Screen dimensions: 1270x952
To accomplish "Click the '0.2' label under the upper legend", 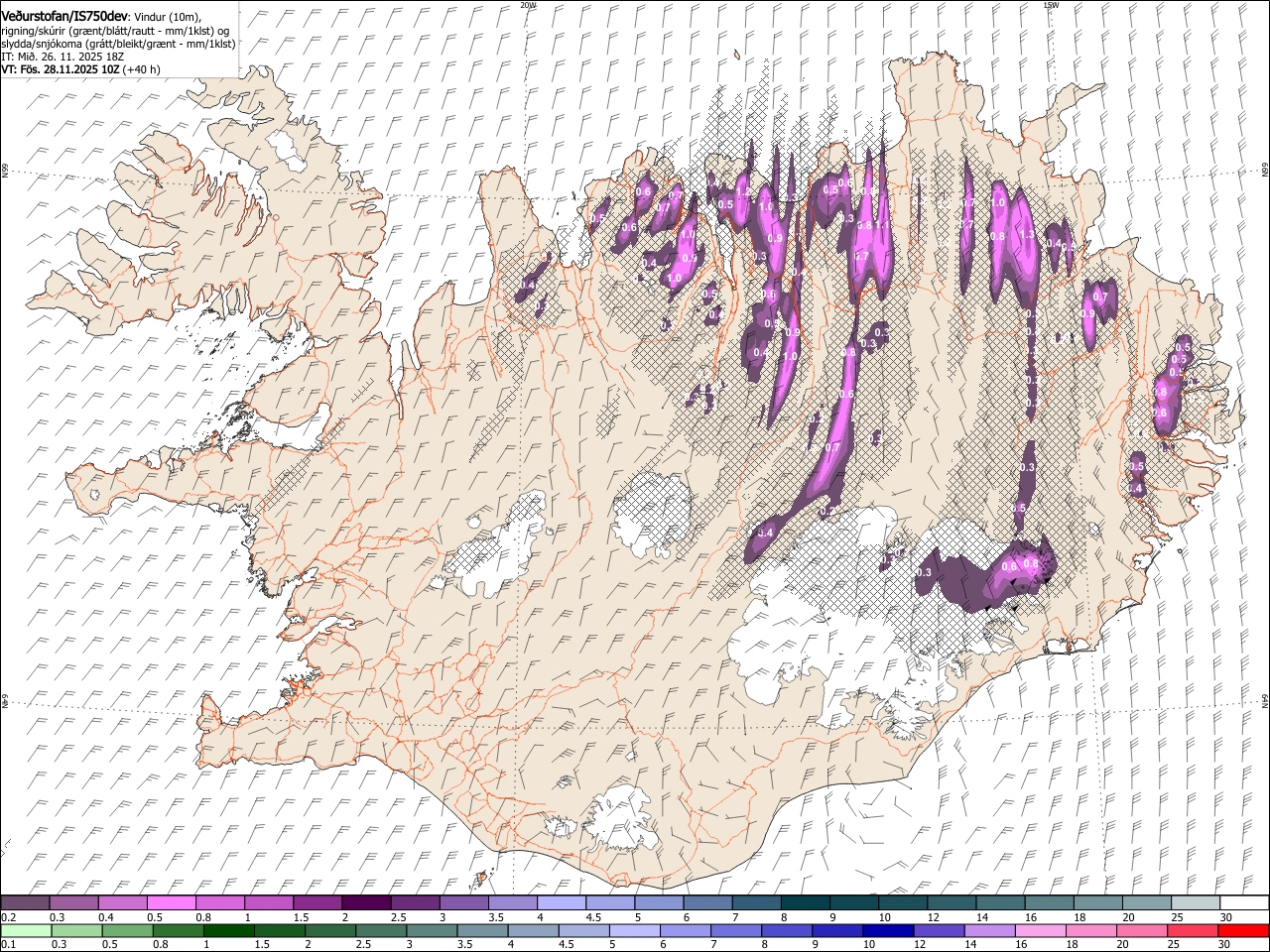I will [x=8, y=917].
